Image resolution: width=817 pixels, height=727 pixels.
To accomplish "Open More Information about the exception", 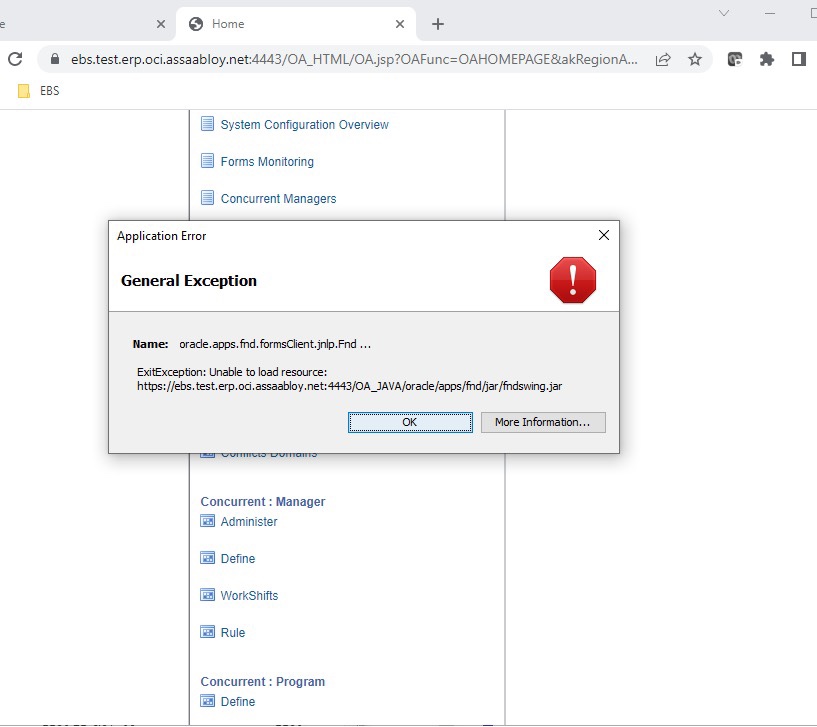I will (543, 422).
